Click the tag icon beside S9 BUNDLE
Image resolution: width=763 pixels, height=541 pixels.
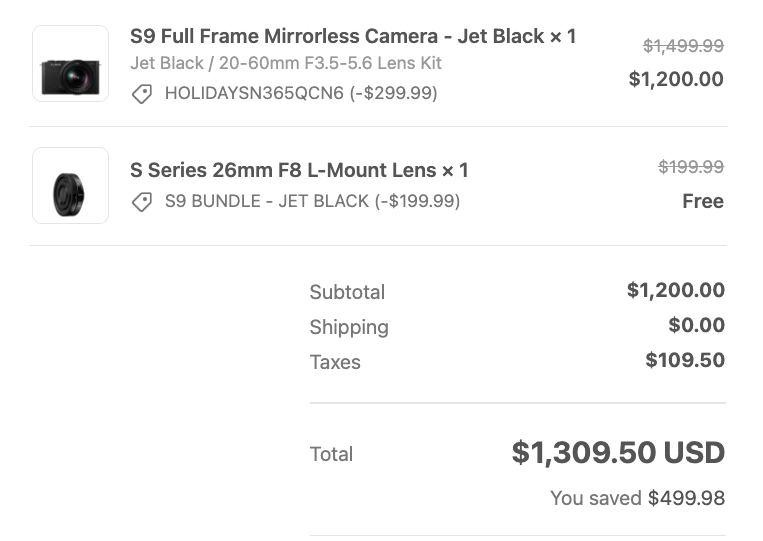[142, 202]
